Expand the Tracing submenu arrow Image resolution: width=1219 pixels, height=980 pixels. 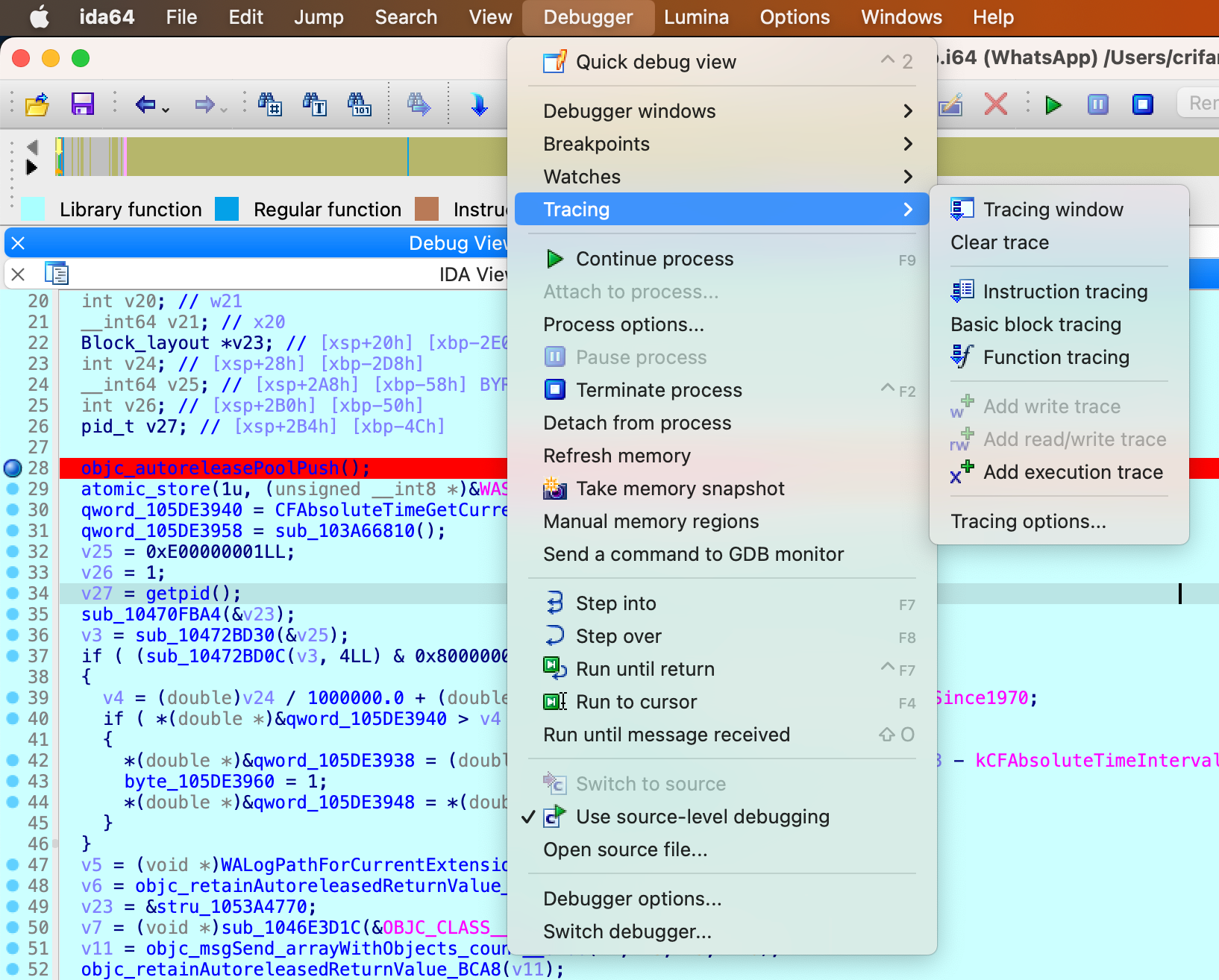tap(908, 210)
